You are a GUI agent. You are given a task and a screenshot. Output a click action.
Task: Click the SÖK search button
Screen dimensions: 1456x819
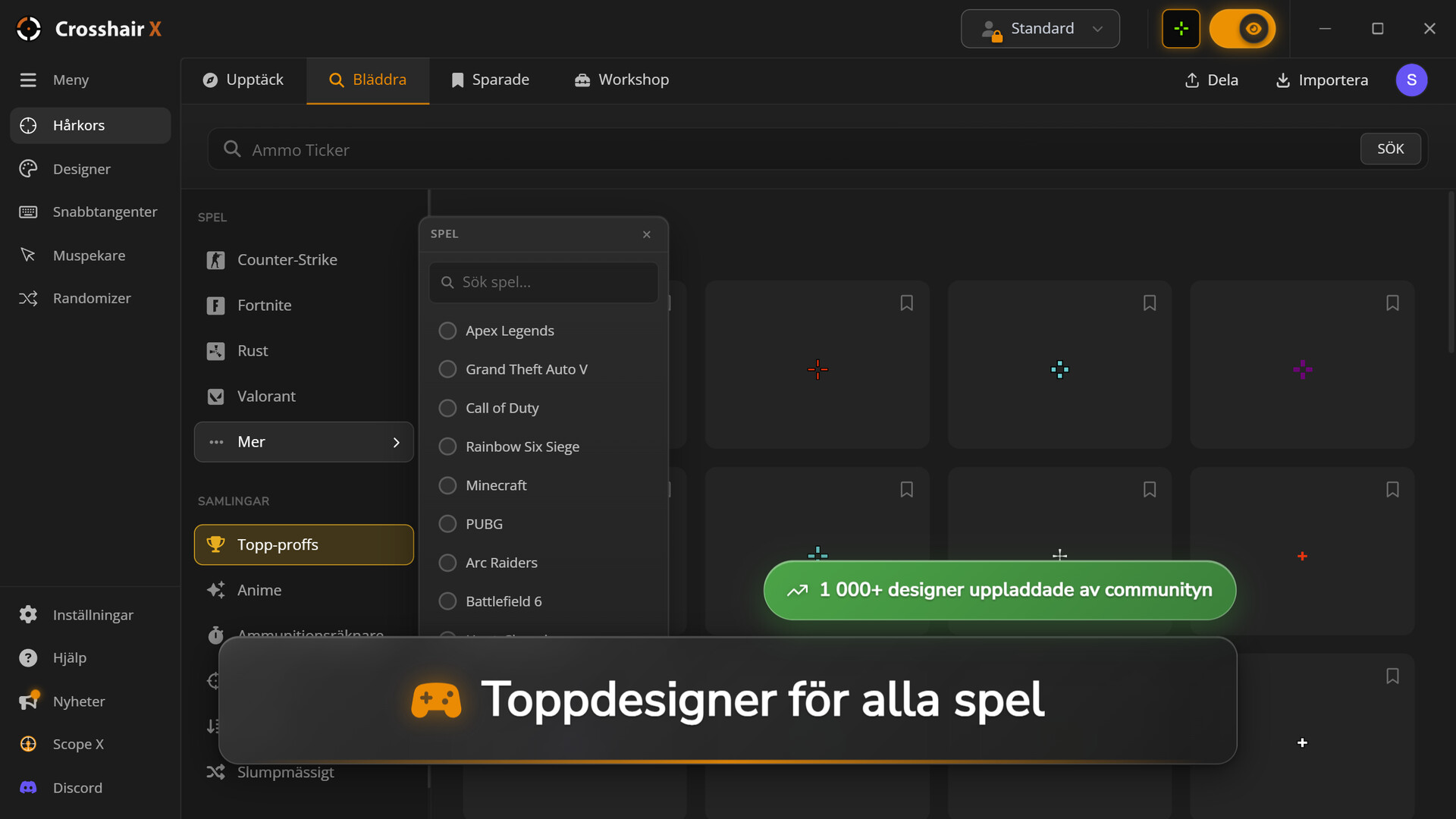[x=1390, y=149]
